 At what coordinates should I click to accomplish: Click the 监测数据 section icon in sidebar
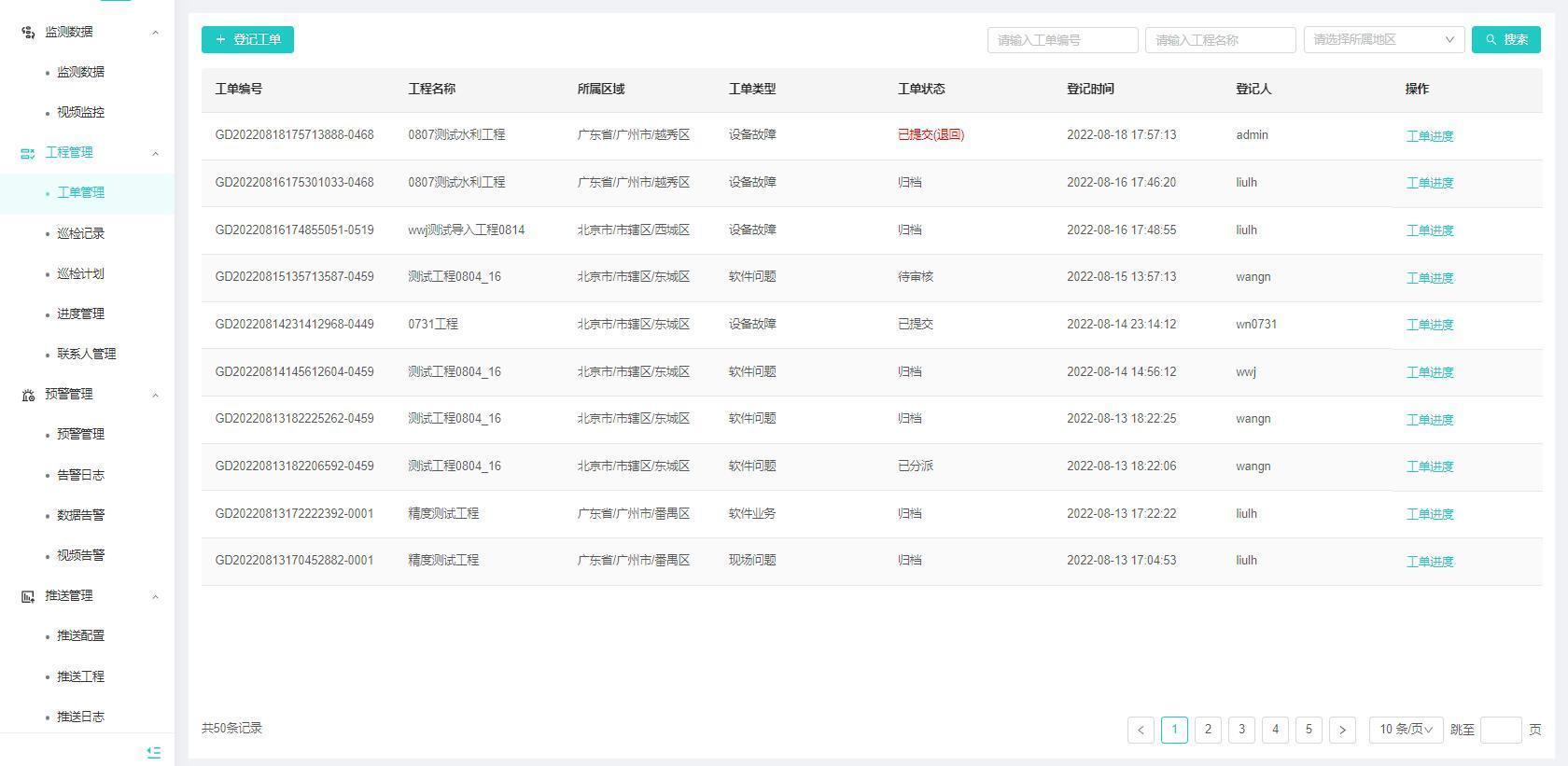tap(28, 32)
